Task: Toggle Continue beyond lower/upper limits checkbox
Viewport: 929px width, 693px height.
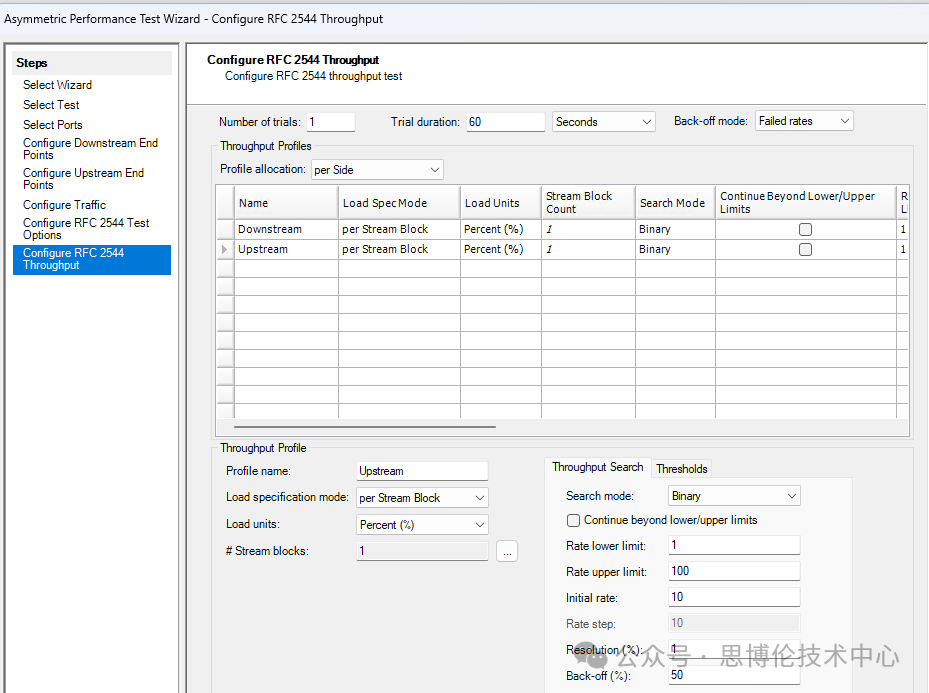Action: click(x=574, y=520)
